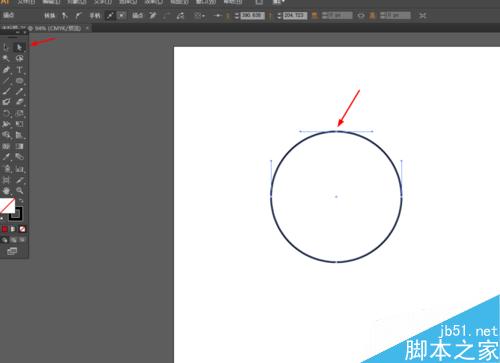Select the Column Graph tool

tap(19, 169)
